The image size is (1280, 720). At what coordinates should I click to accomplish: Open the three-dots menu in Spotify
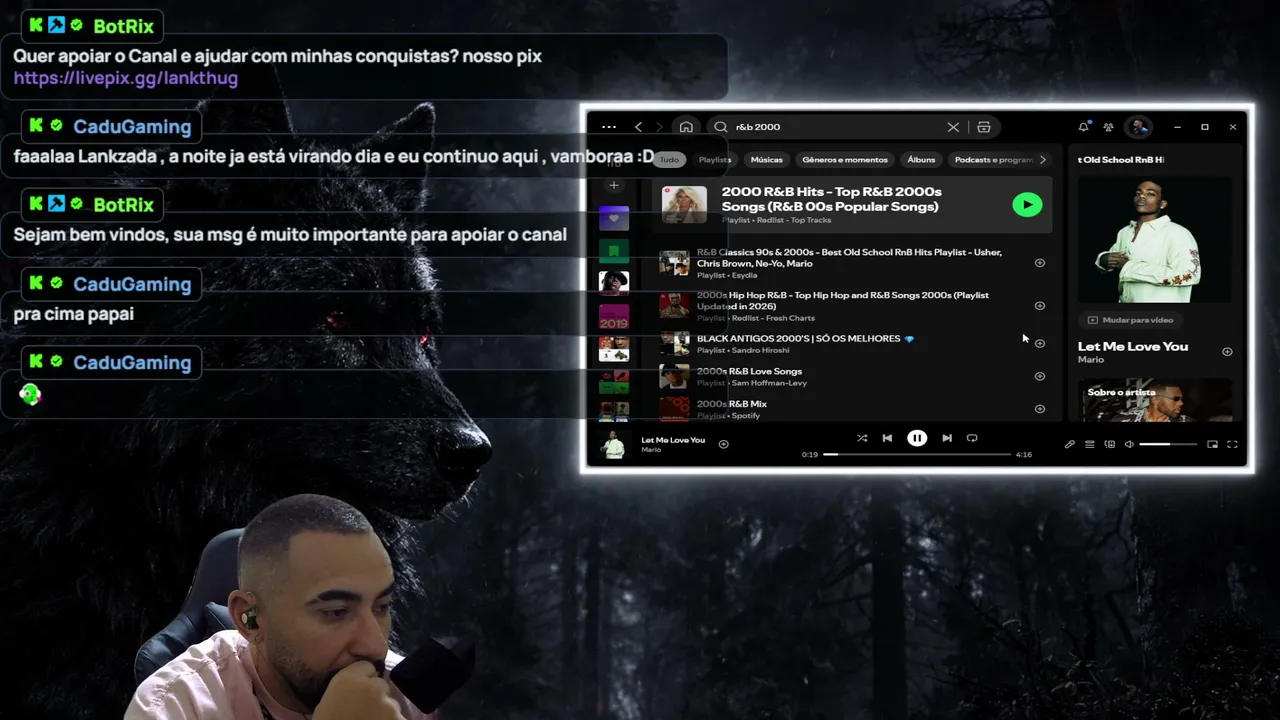pos(609,127)
